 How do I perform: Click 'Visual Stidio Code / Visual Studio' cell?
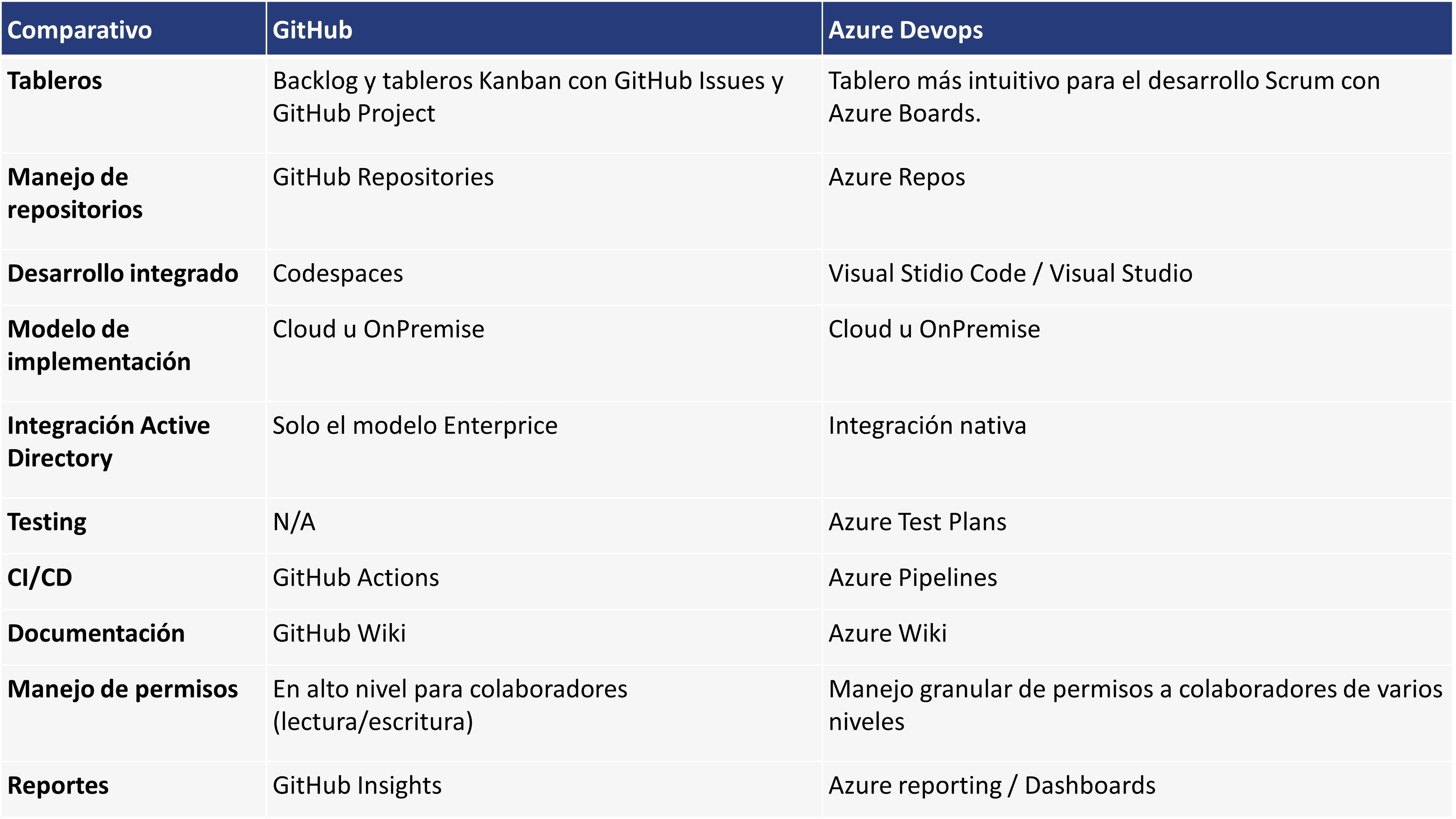(x=1137, y=277)
